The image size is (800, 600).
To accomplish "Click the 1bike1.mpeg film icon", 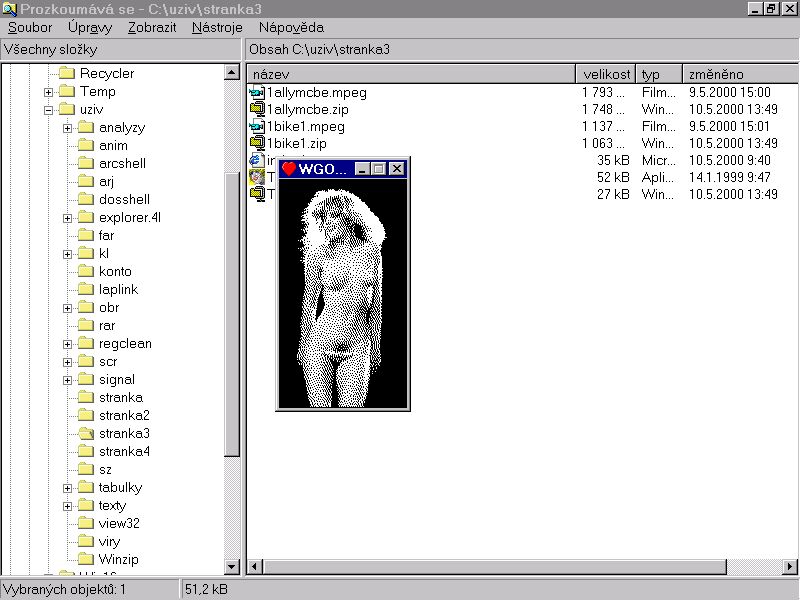I will coord(257,126).
